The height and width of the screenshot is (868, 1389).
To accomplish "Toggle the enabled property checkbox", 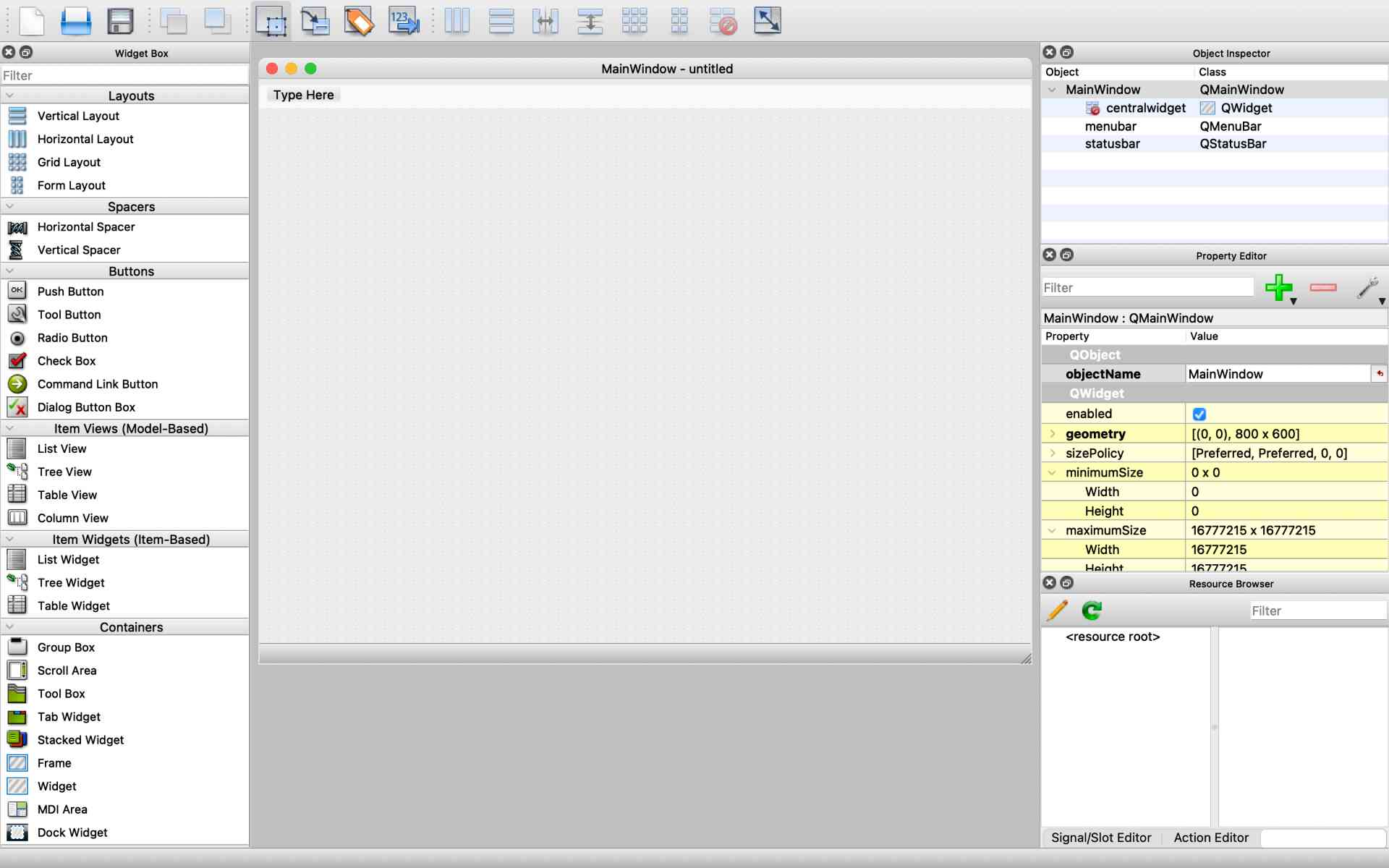I will (1199, 414).
